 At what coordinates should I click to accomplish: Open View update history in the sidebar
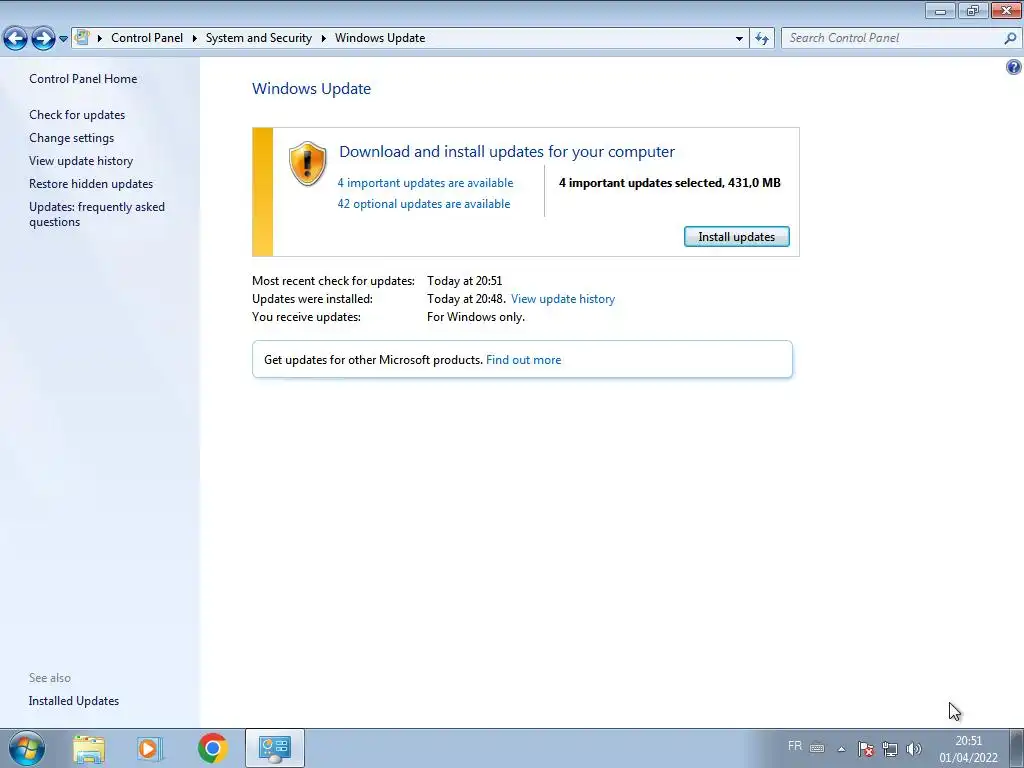click(x=81, y=161)
